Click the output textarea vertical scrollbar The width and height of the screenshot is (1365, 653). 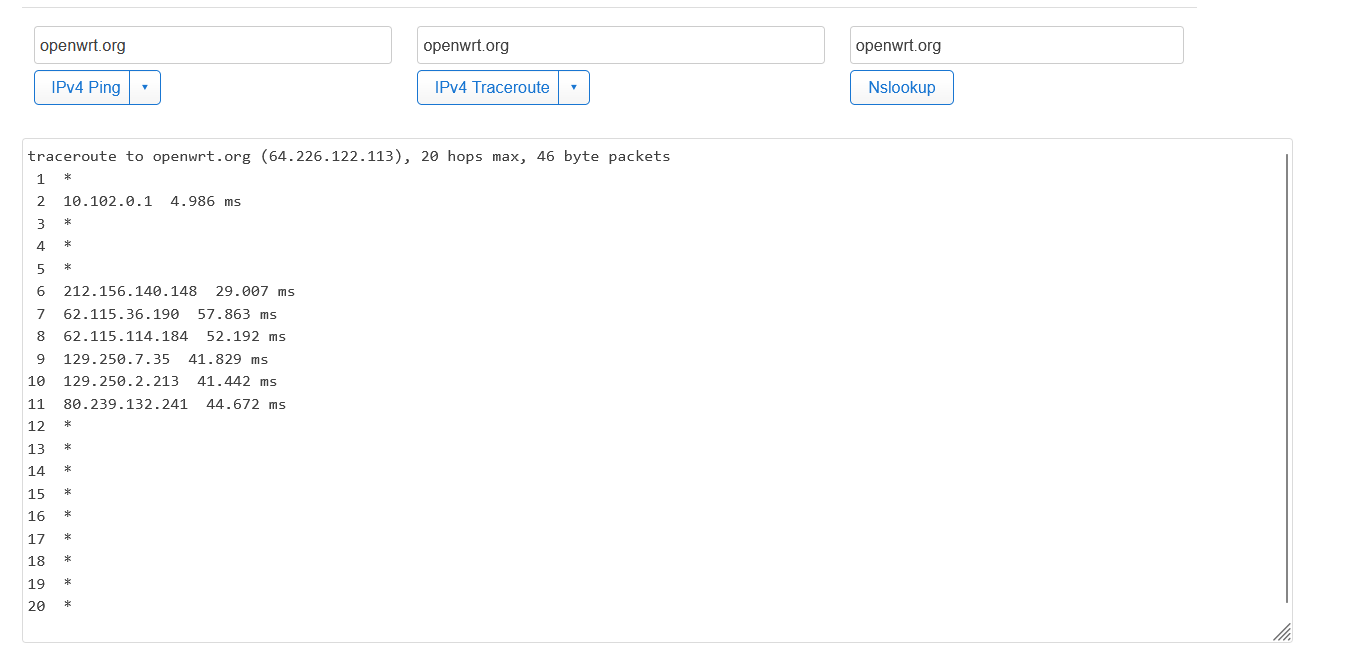coord(1286,378)
